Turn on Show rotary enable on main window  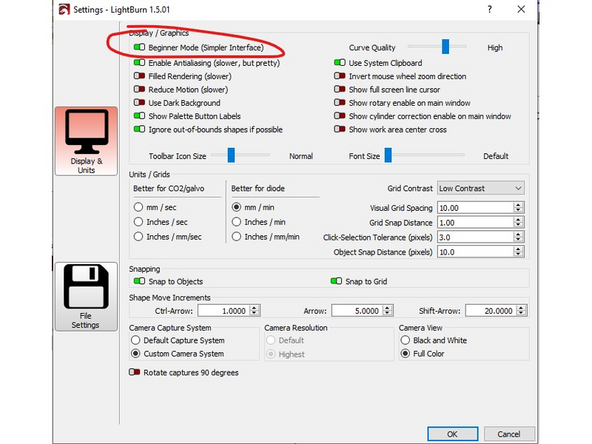click(x=340, y=102)
